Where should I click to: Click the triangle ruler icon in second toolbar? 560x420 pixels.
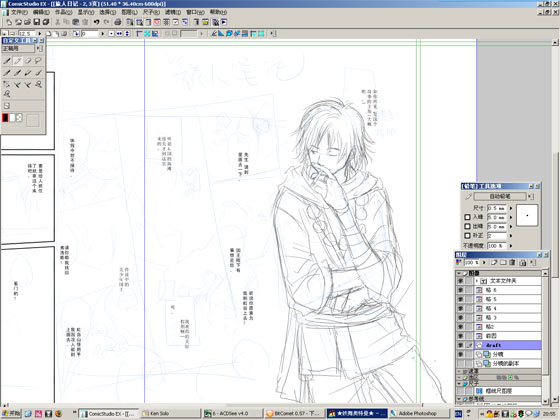click(x=221, y=34)
